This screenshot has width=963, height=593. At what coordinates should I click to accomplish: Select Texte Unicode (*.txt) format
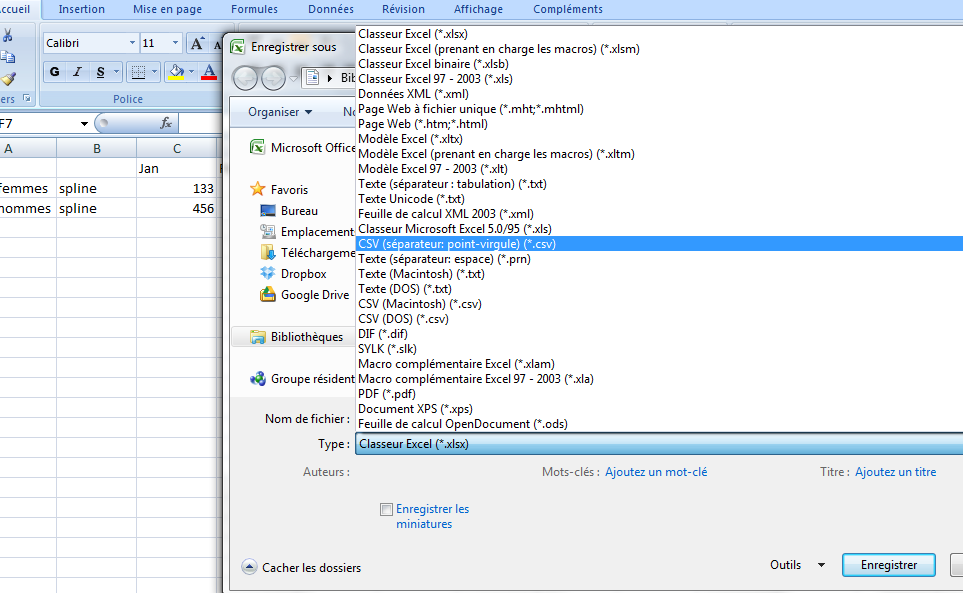coord(659,199)
